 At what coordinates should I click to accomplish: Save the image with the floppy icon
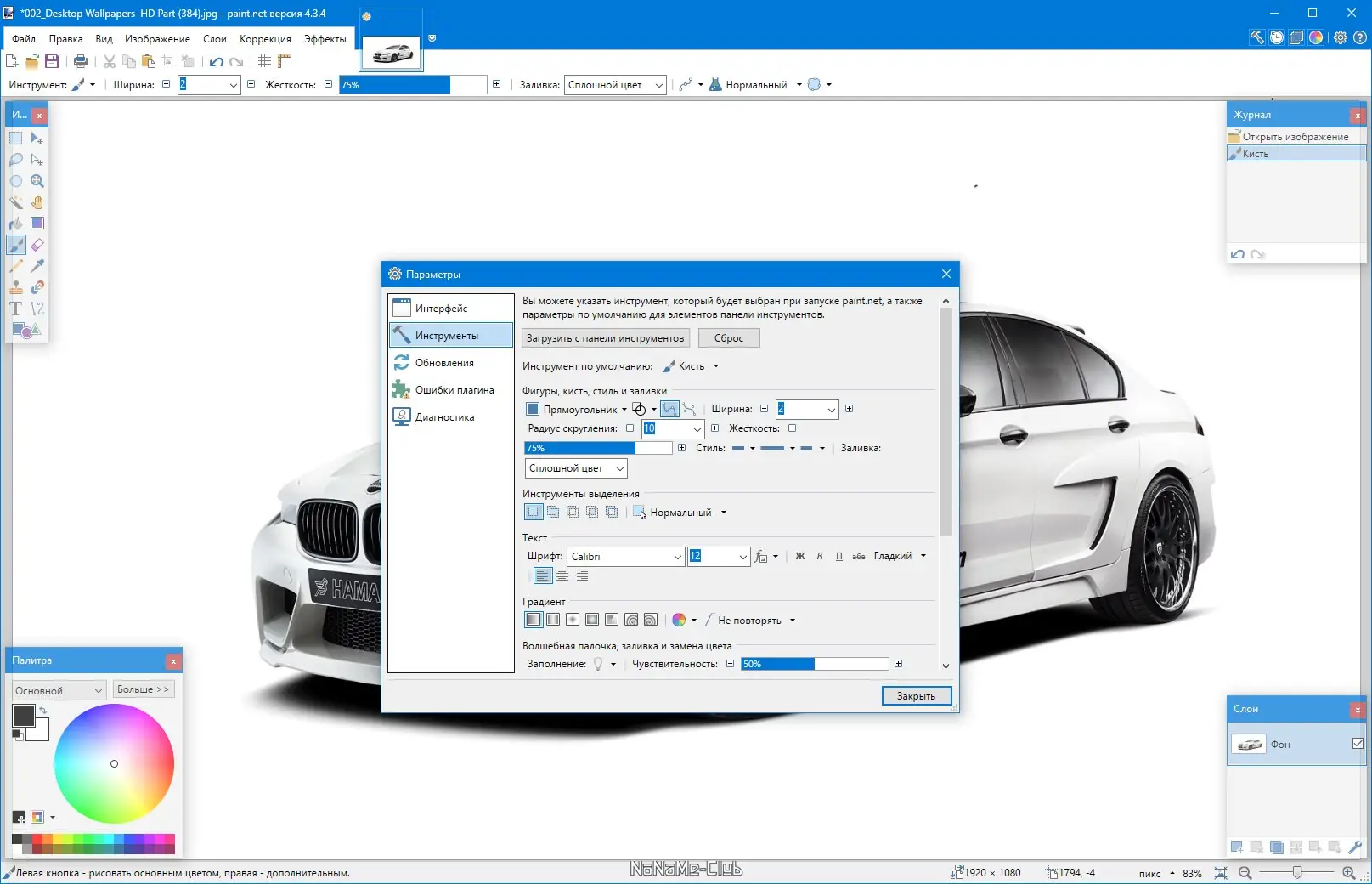[x=52, y=61]
